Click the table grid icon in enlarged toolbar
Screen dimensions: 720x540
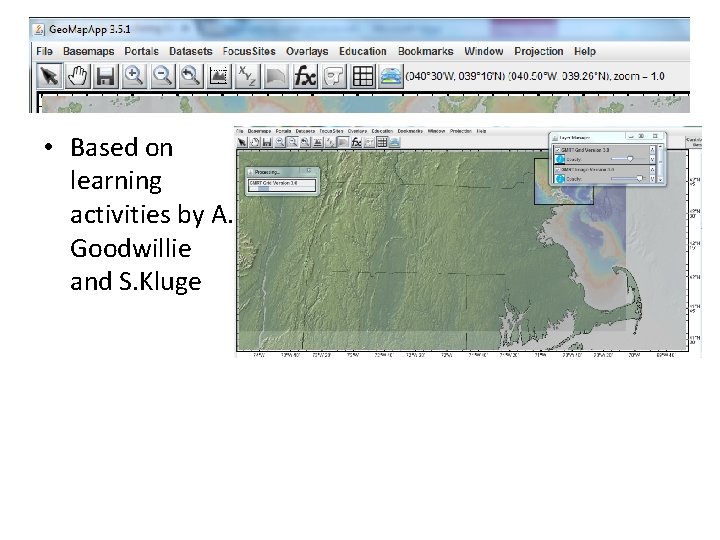363,76
